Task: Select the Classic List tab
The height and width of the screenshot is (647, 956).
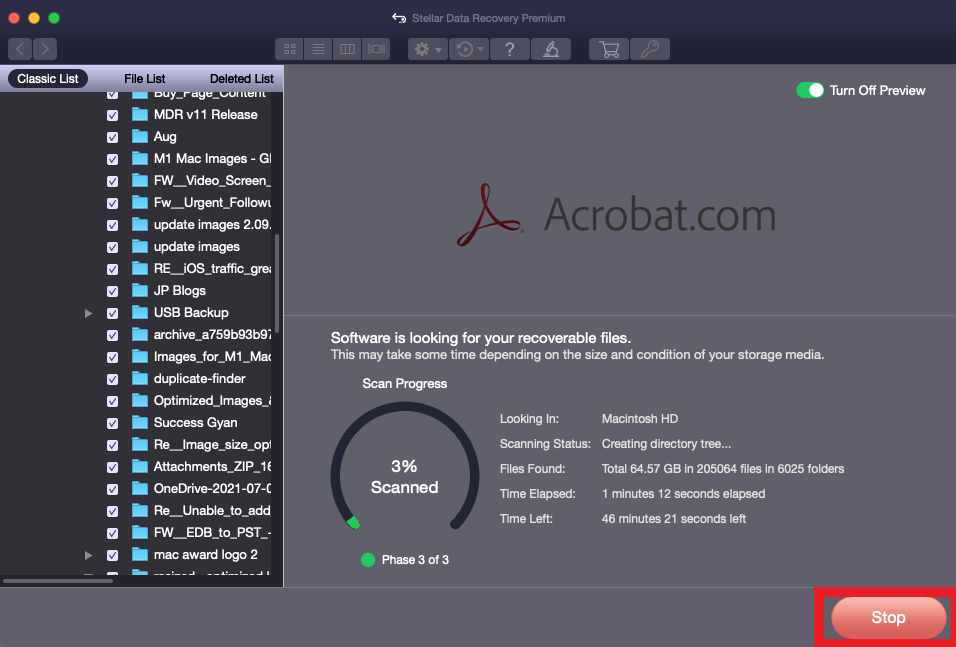Action: 48,79
